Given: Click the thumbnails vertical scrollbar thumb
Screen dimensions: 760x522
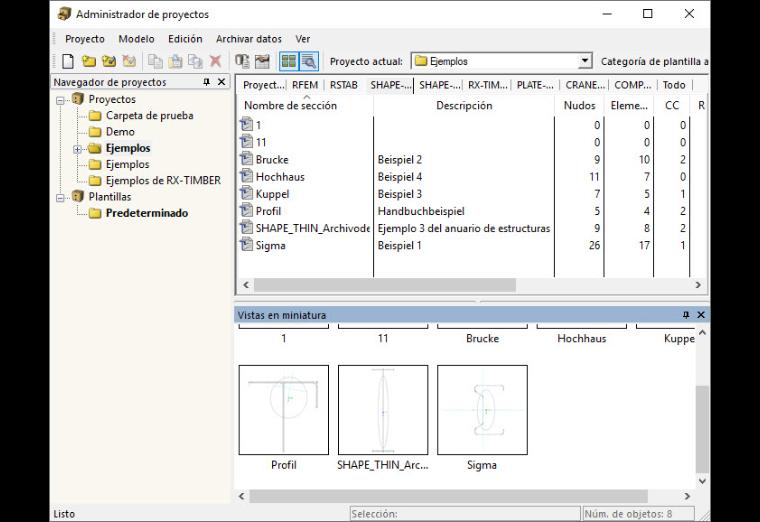Looking at the screenshot, I should (x=702, y=429).
